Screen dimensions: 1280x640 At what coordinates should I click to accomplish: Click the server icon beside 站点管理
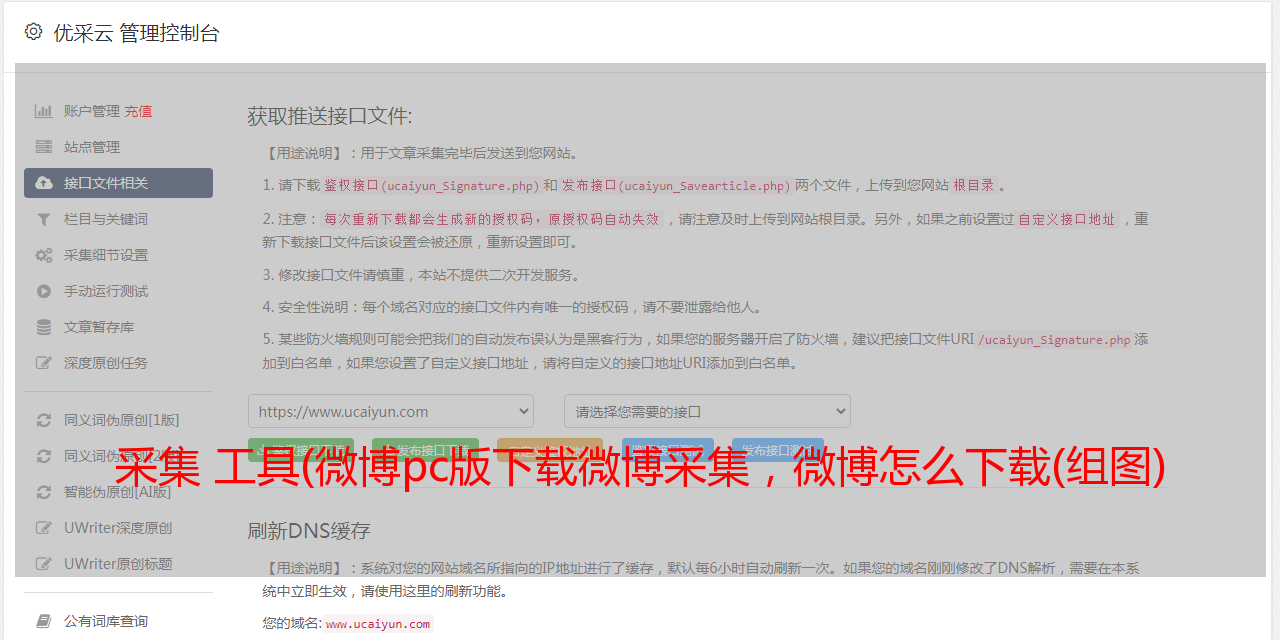(x=44, y=147)
